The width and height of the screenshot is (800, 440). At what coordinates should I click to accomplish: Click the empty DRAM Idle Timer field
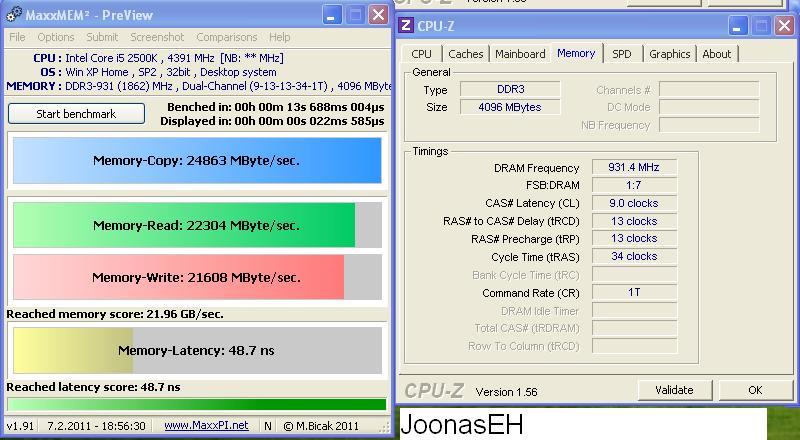(x=634, y=310)
